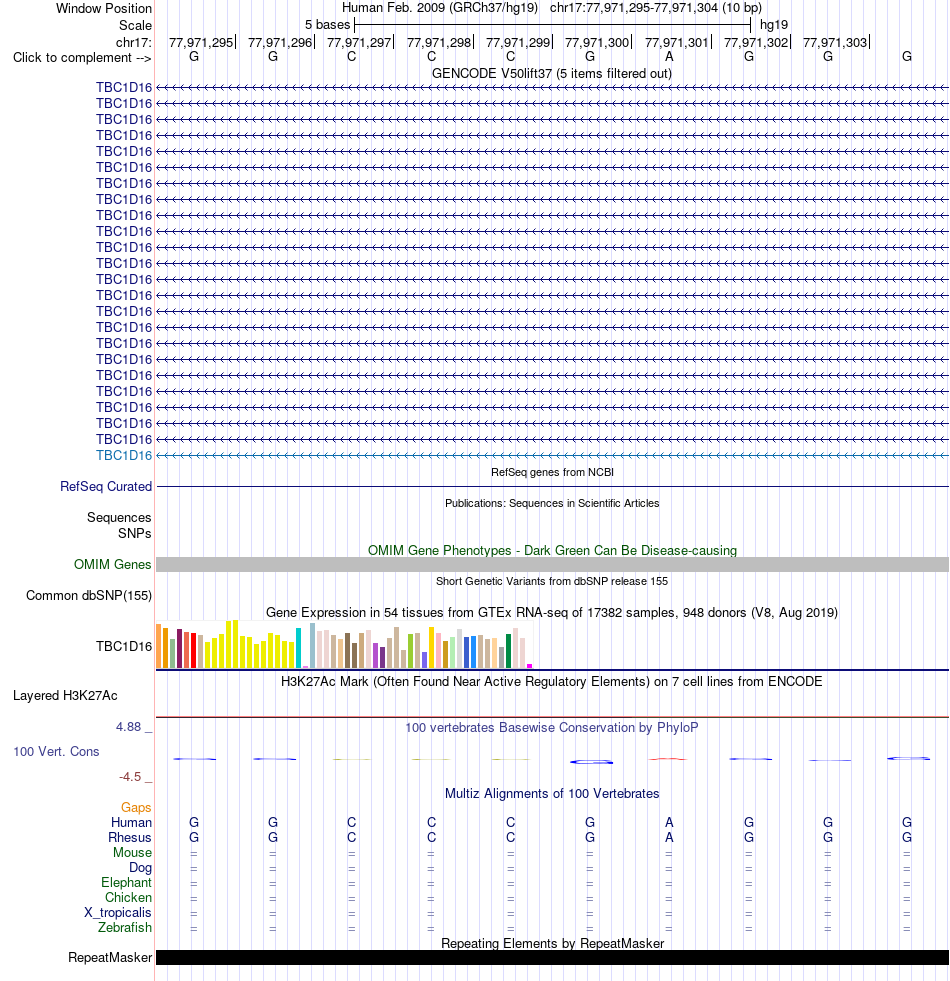Click the 'Dog' alignment row label
950x981 pixels.
pos(140,867)
